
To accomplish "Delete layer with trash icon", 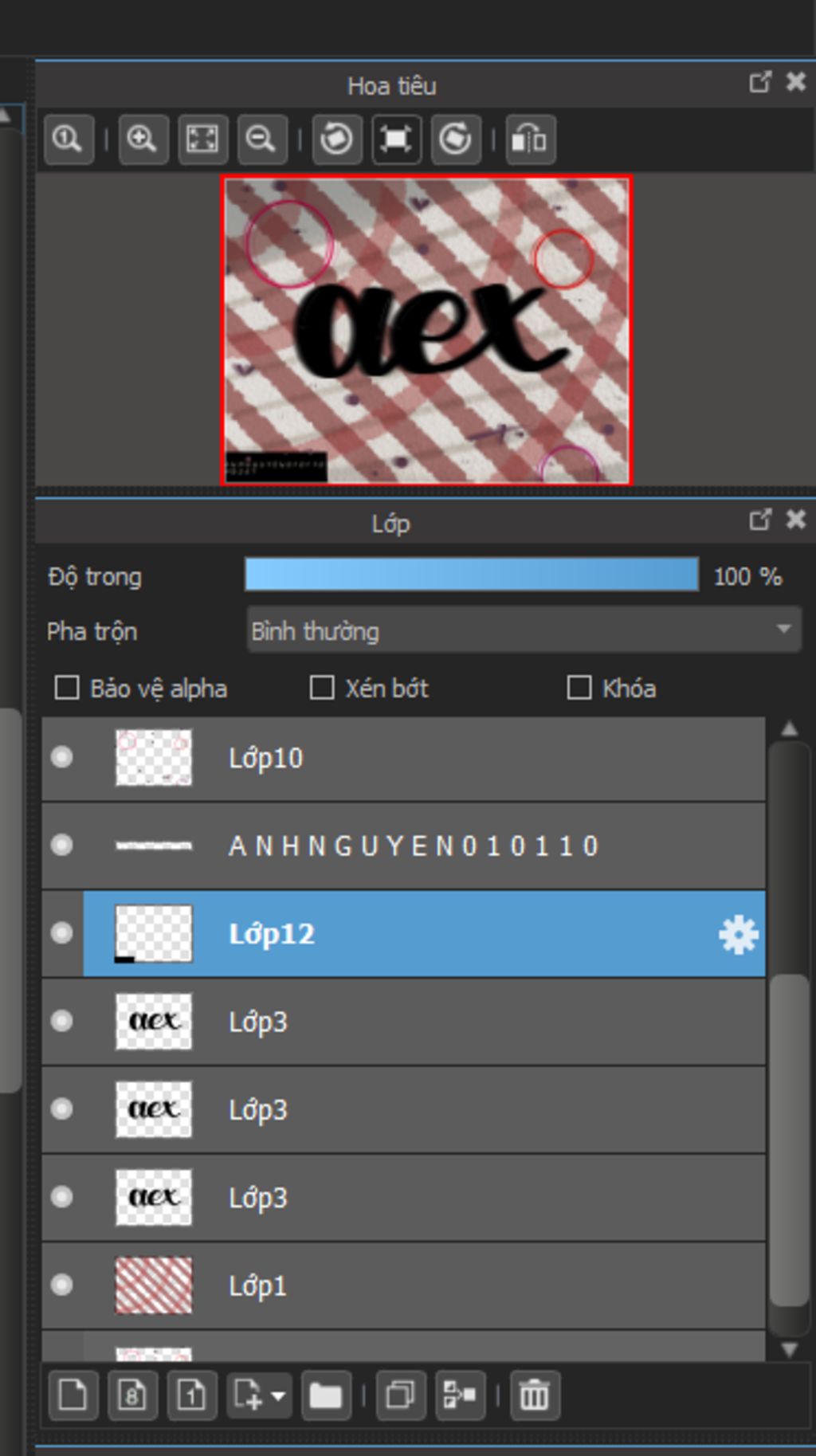I will point(535,1395).
